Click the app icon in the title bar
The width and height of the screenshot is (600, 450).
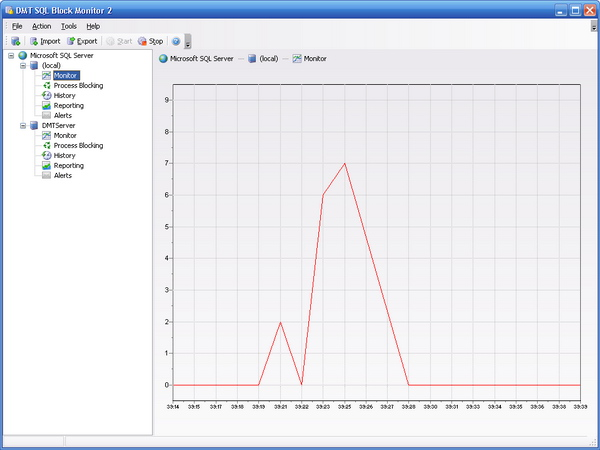(x=9, y=10)
